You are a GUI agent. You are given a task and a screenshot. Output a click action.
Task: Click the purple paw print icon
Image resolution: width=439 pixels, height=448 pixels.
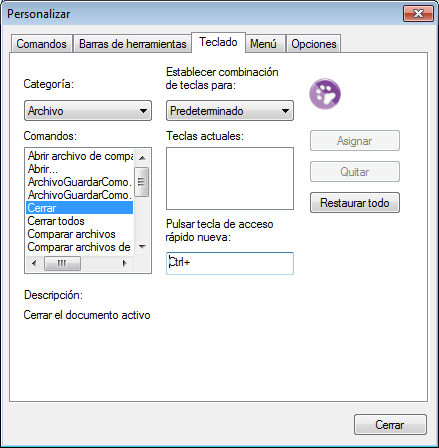325,94
